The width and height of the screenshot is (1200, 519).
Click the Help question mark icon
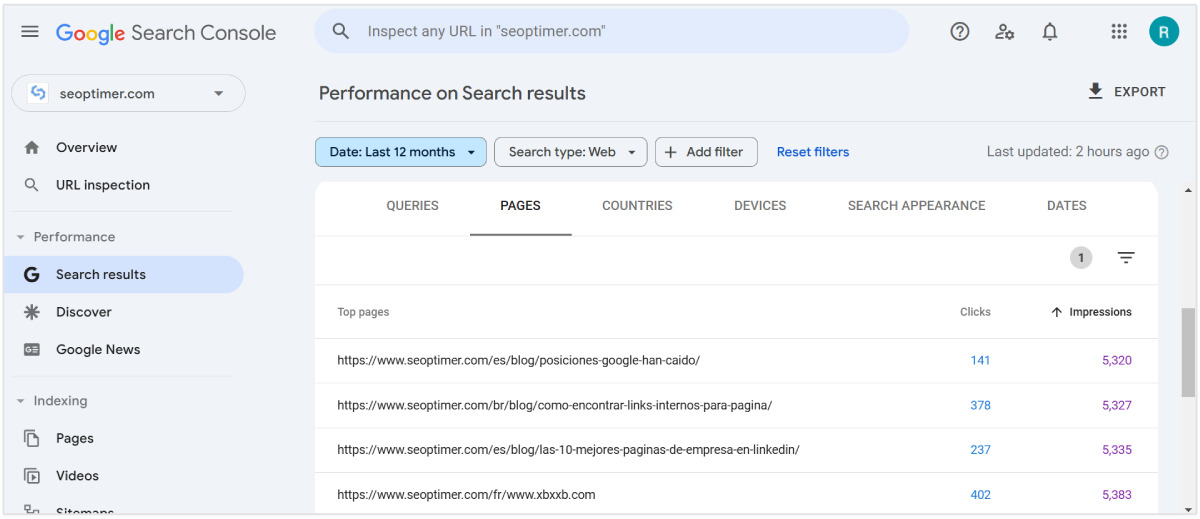tap(960, 32)
